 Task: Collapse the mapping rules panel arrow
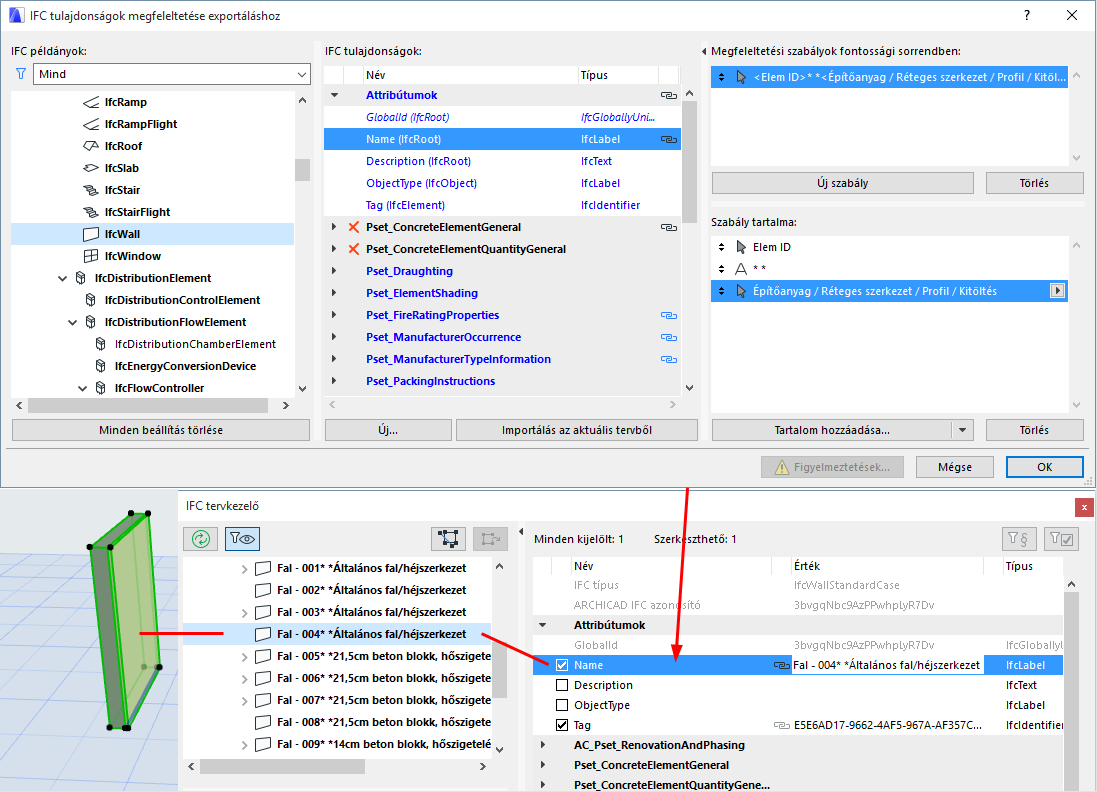tap(705, 51)
